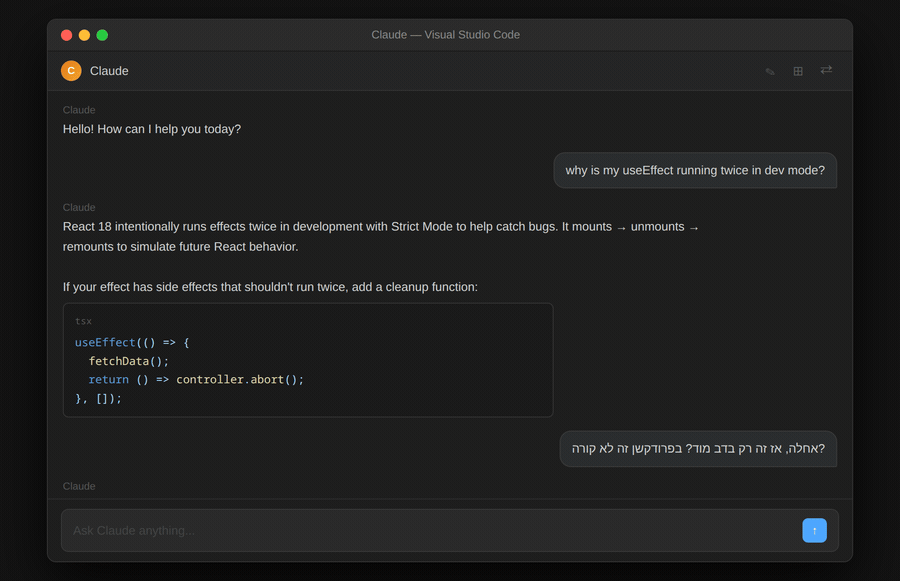
Task: Click the orange Claude avatar circle
Action: pos(71,71)
